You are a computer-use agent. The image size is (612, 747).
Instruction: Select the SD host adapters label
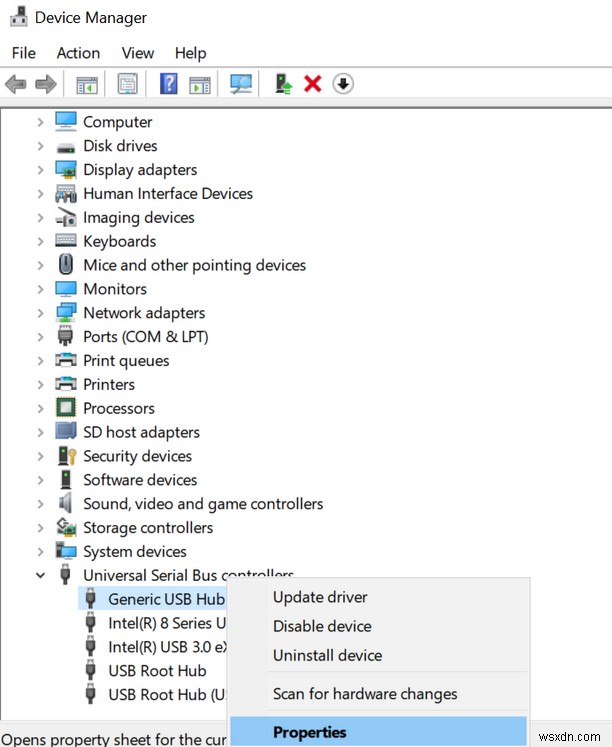(x=141, y=432)
